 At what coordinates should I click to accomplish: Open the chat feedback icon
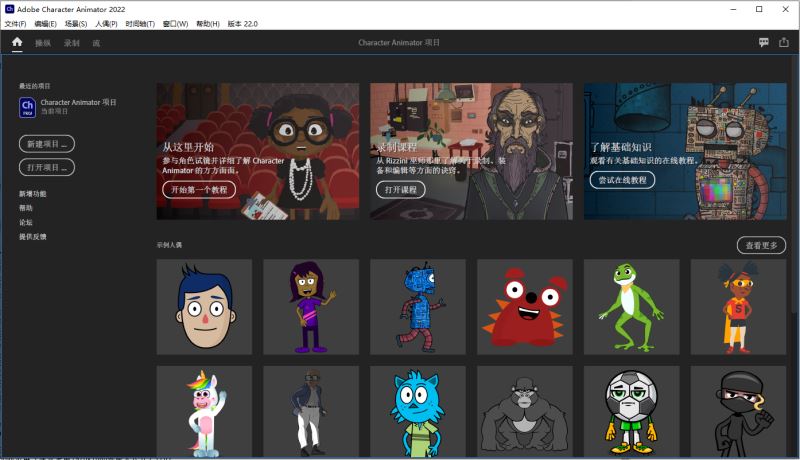pos(764,43)
